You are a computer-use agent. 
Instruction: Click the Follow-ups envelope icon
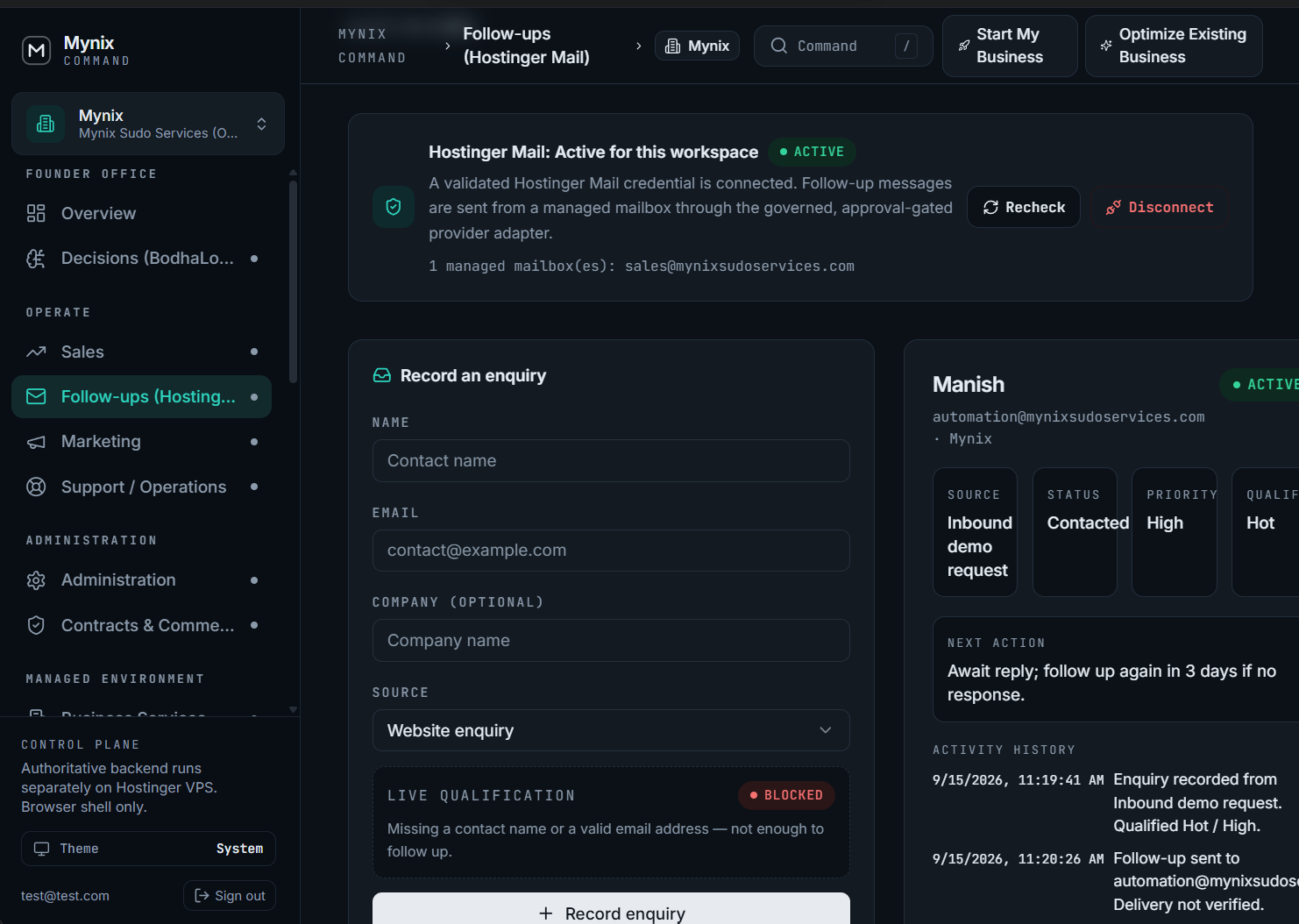coord(36,396)
